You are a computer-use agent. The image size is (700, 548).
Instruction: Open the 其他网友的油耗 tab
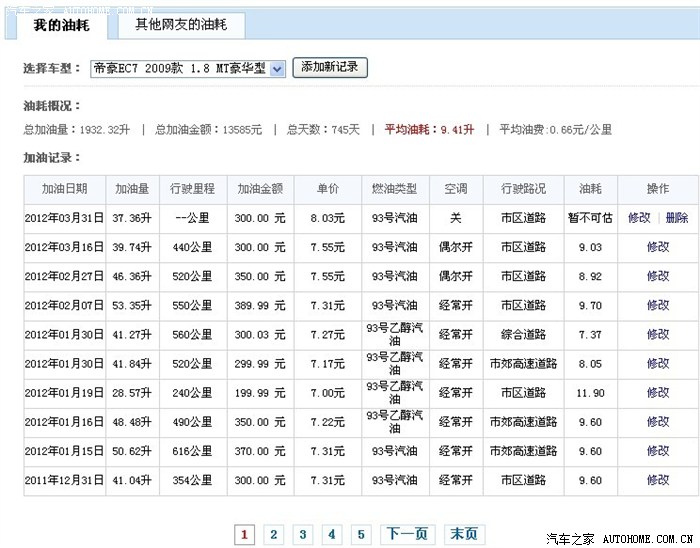coord(180,24)
